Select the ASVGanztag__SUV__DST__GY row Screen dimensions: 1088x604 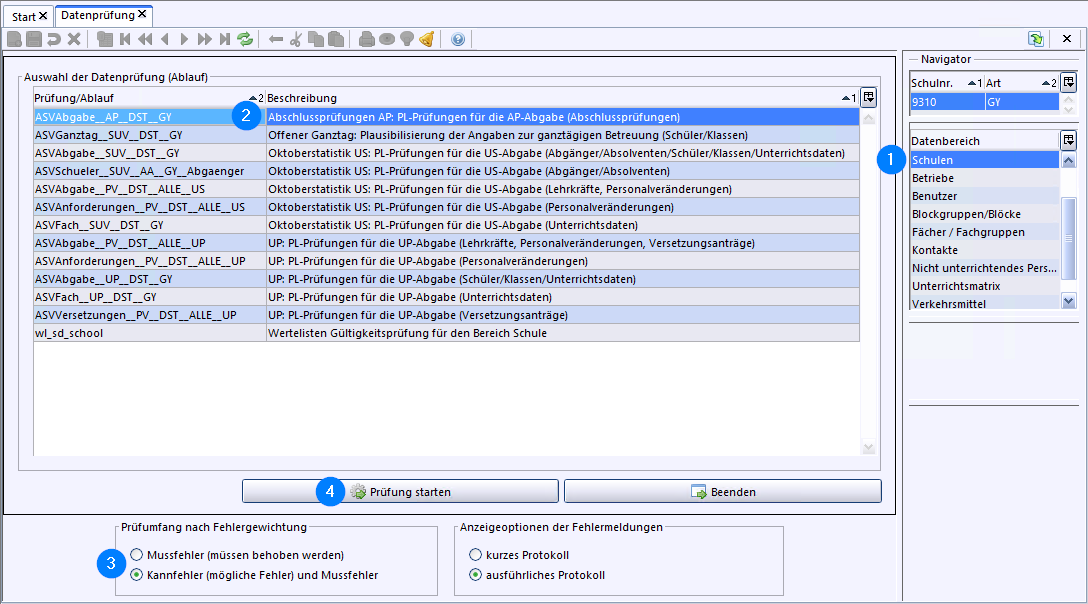446,135
